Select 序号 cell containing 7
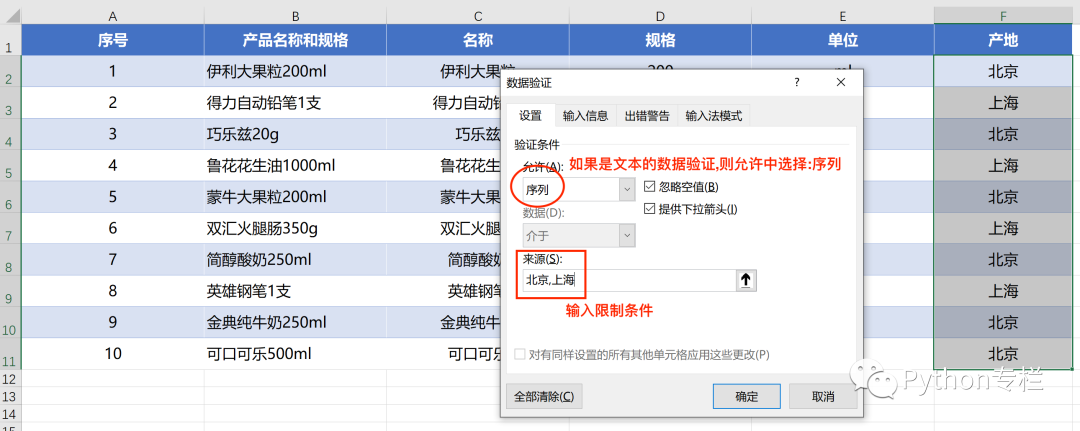Viewport: 1080px width, 431px height. tap(113, 260)
